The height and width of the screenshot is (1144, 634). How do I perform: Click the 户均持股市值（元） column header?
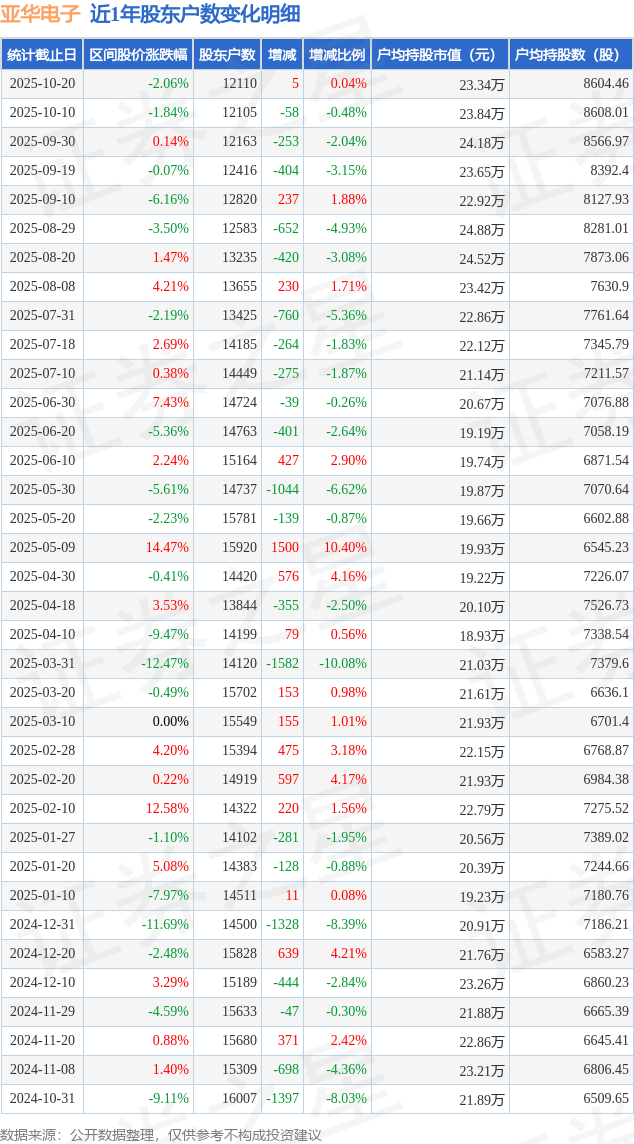pyautogui.click(x=440, y=55)
